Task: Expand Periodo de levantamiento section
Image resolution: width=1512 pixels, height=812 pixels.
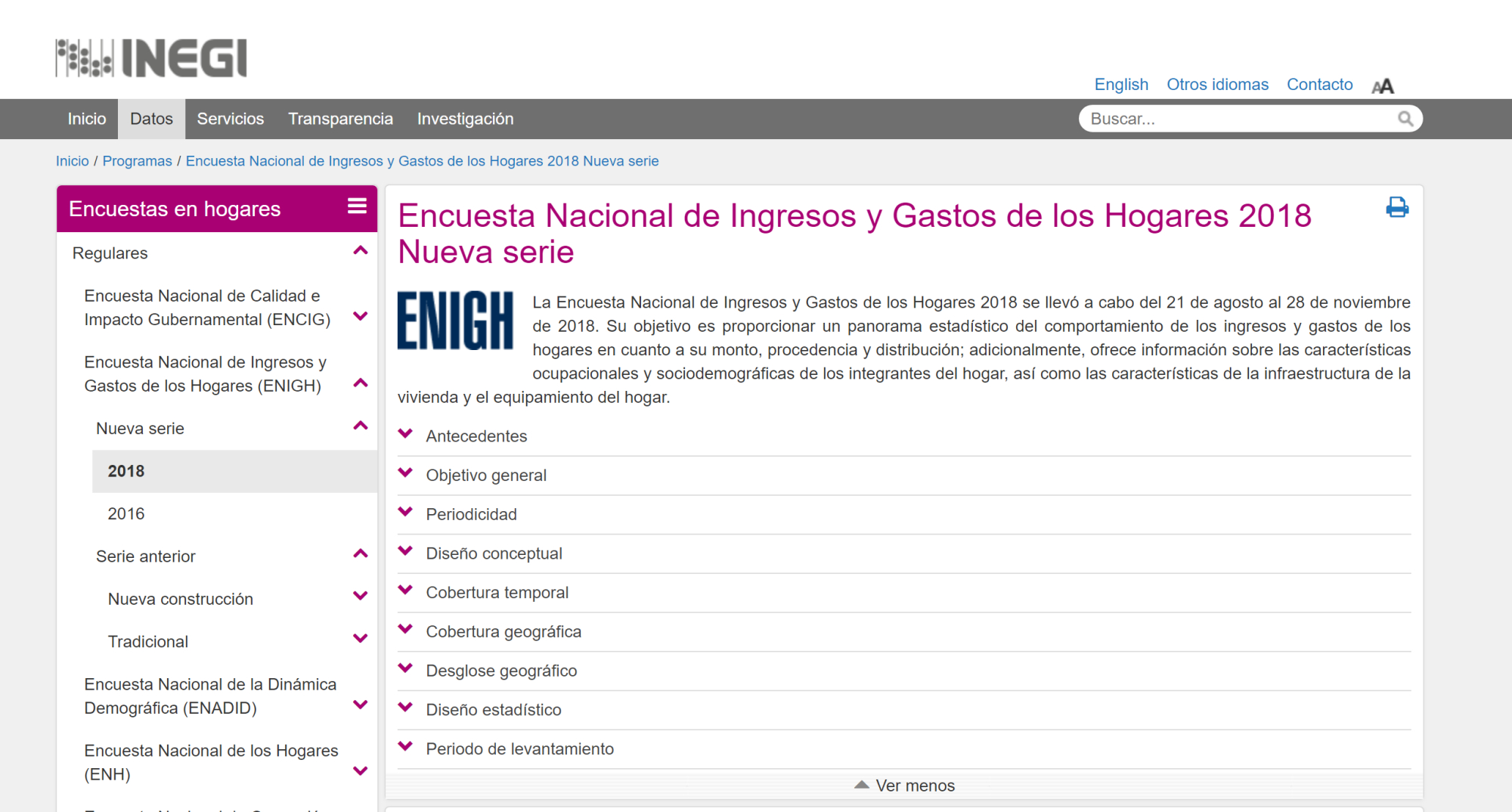Action: point(904,749)
